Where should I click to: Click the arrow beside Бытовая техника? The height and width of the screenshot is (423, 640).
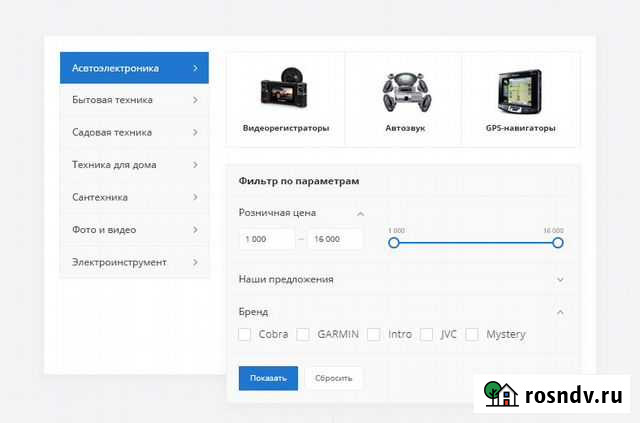tap(195, 100)
